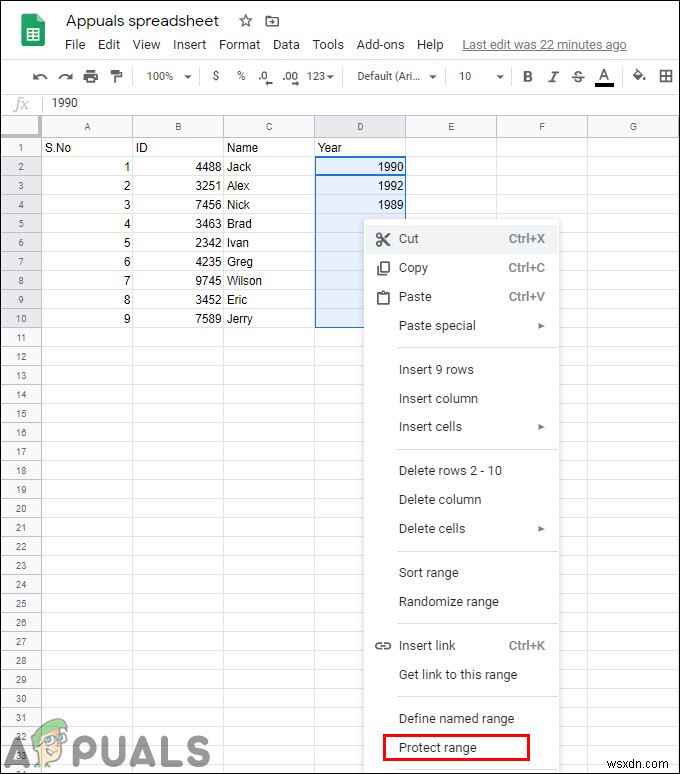Screen dimensions: 680x774
Task: Select row 10 header
Action: point(21,319)
